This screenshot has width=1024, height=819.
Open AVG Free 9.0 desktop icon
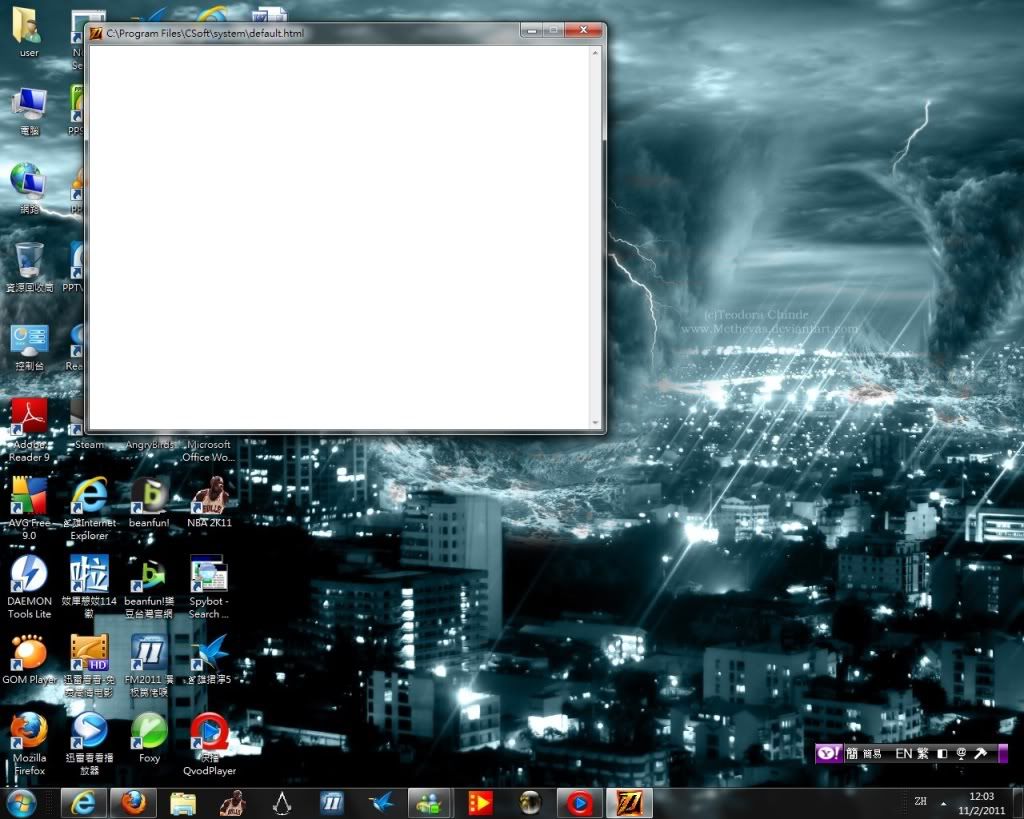[29, 498]
